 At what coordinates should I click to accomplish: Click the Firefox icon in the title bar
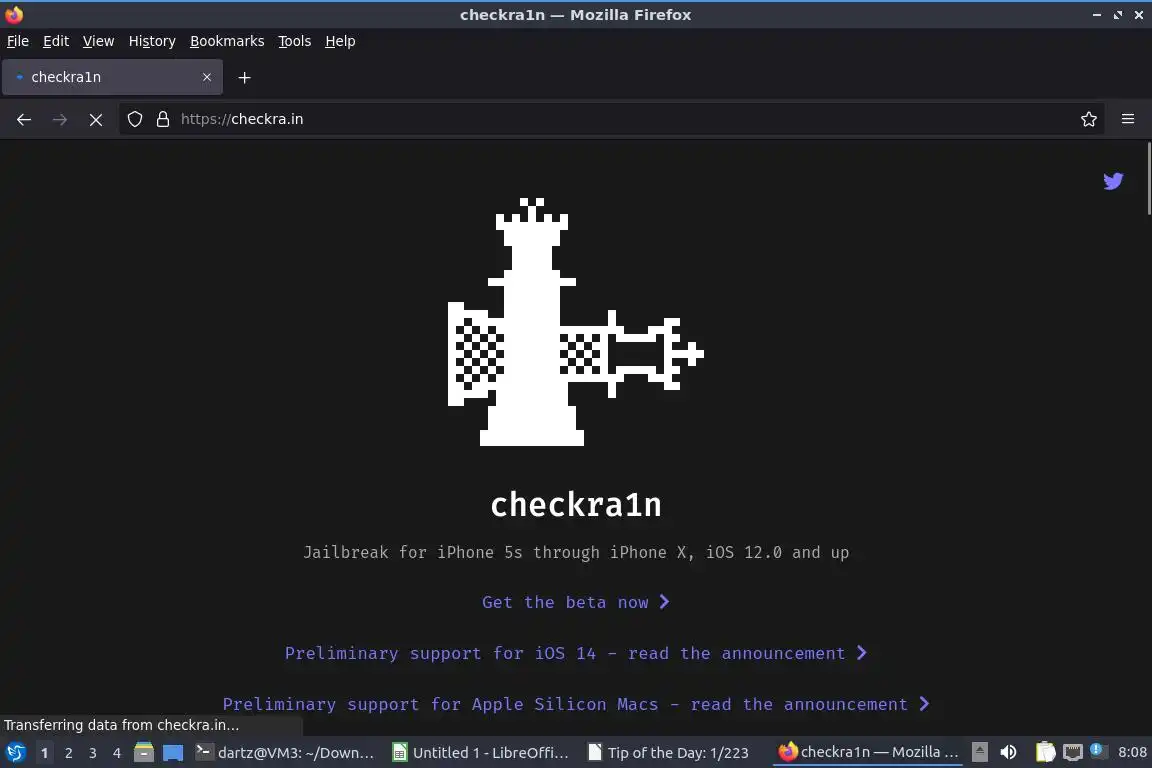14,14
